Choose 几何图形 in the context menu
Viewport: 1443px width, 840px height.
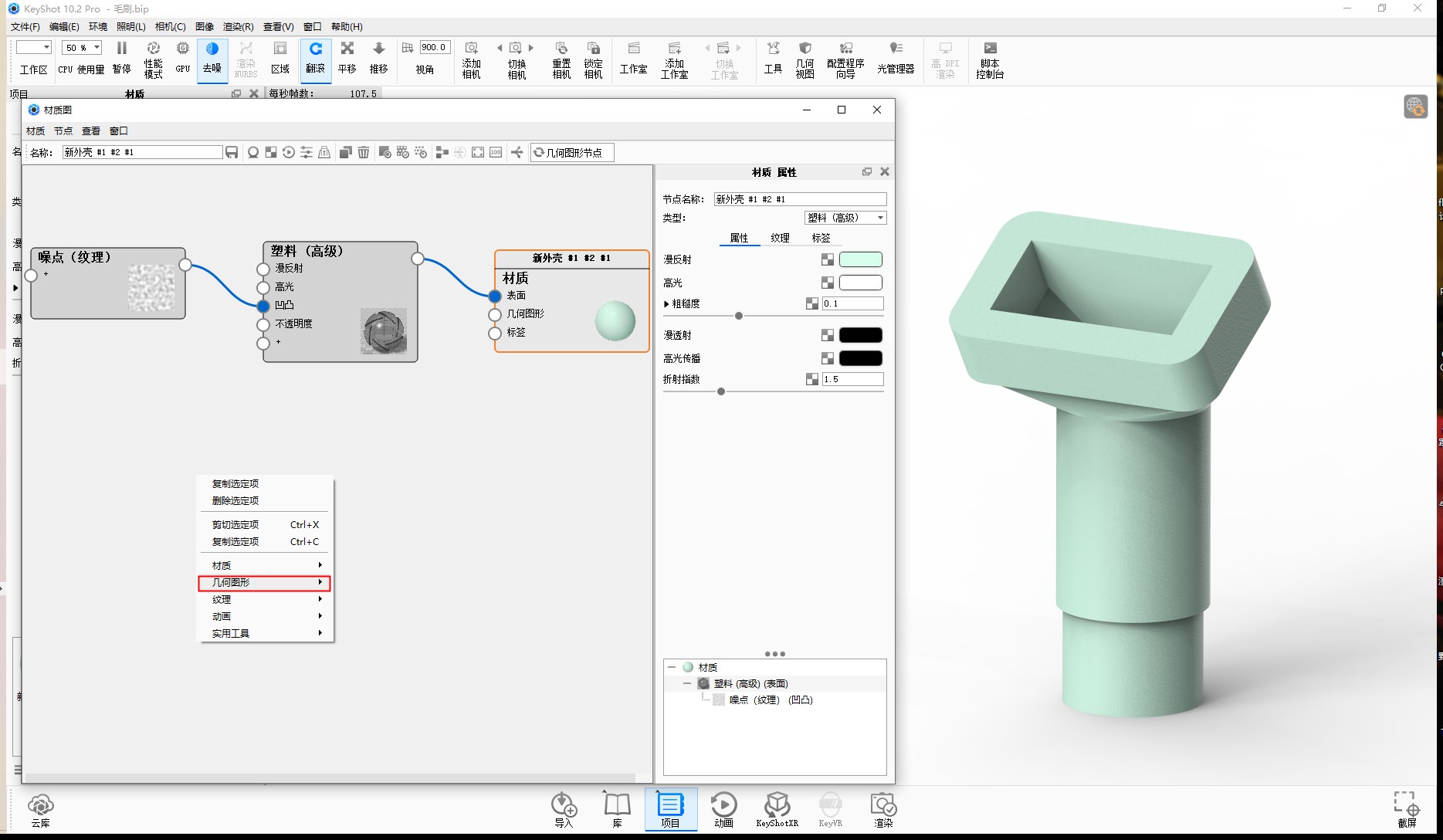(264, 582)
